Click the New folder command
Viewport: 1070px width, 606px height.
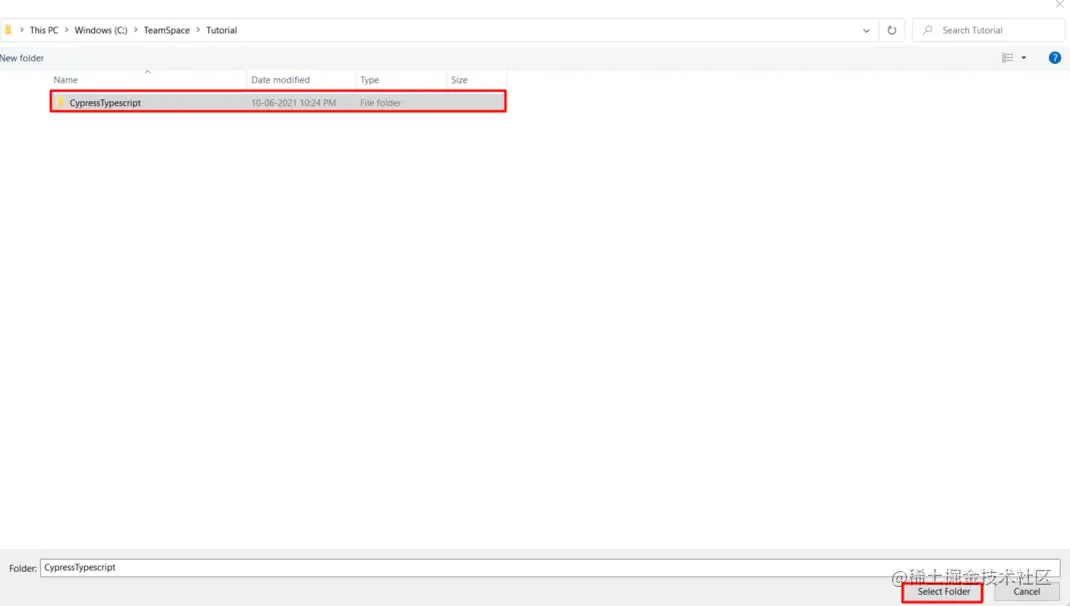[x=22, y=57]
